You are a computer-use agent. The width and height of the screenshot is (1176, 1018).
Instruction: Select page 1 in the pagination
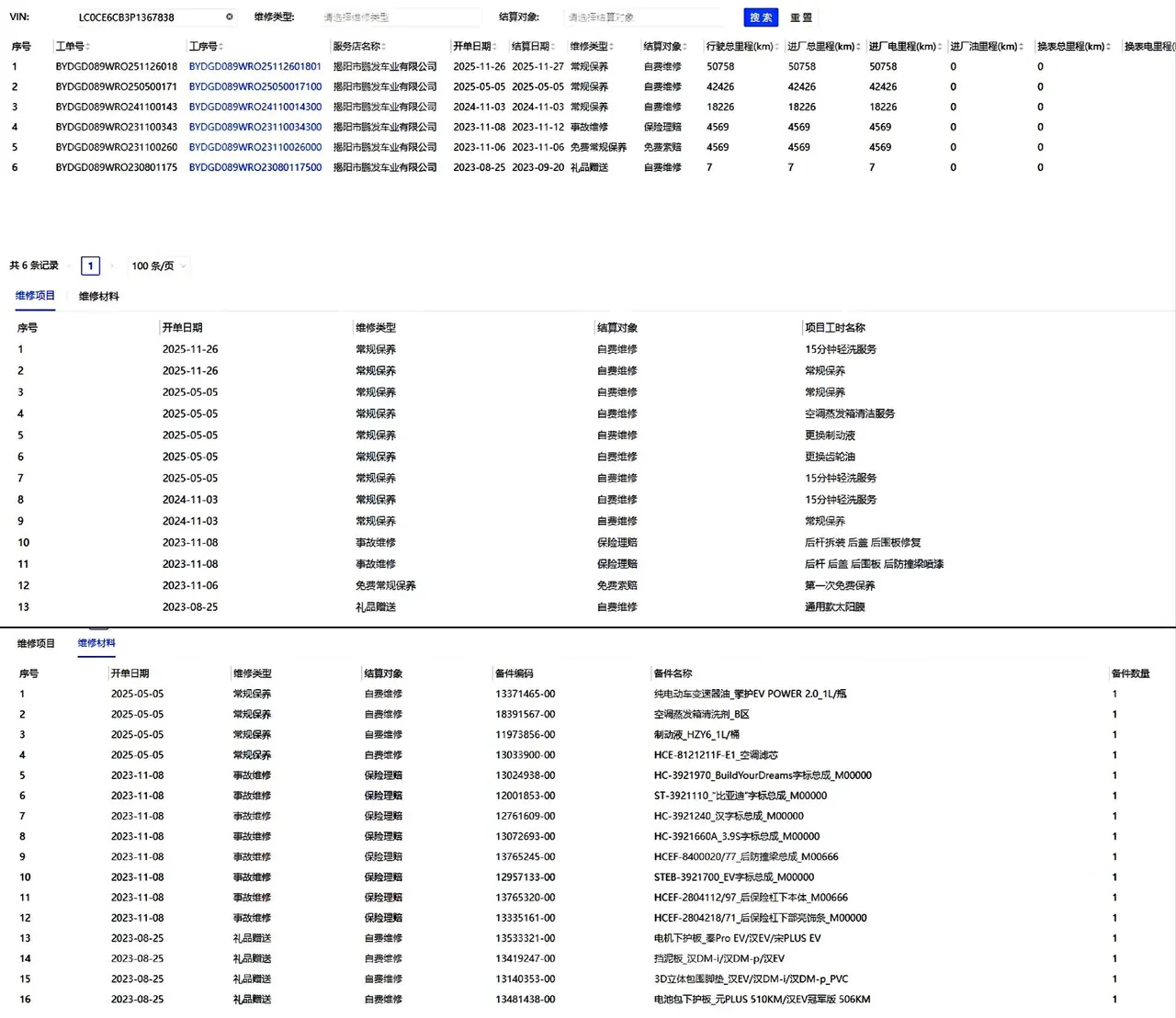(x=90, y=266)
